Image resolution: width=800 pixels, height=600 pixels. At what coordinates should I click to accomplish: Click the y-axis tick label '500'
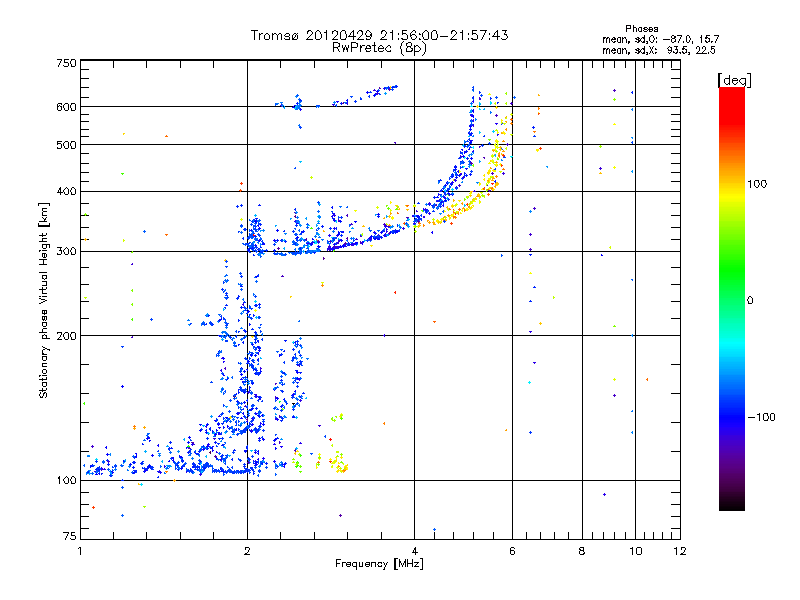[x=67, y=145]
